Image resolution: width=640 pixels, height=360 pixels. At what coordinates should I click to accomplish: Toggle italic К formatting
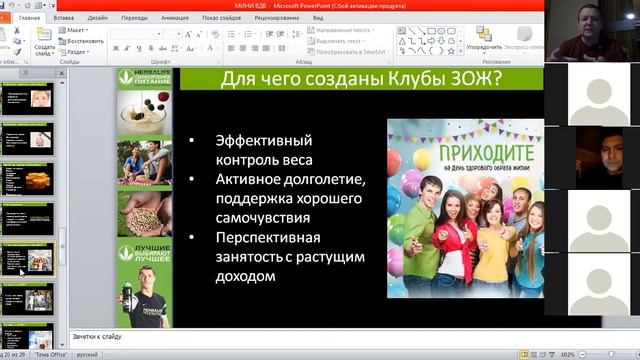[x=127, y=48]
